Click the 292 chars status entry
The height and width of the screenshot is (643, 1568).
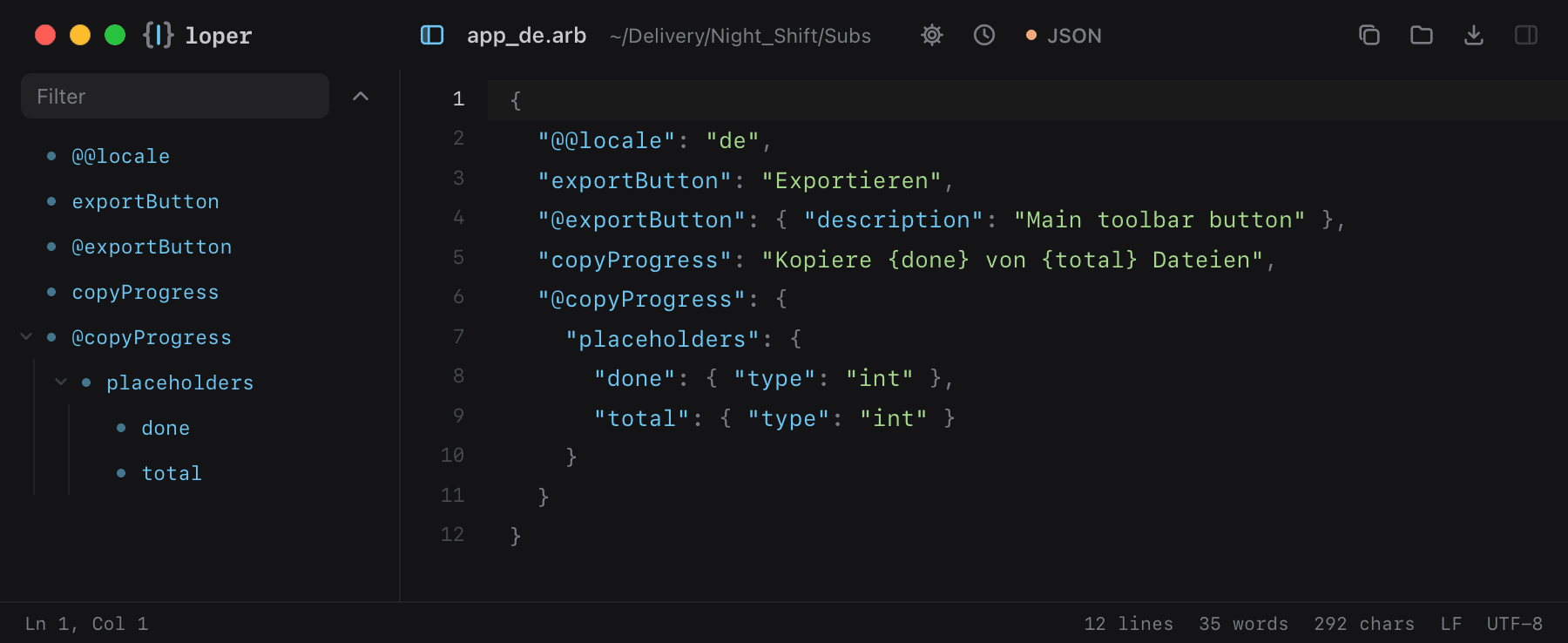pyautogui.click(x=1364, y=624)
